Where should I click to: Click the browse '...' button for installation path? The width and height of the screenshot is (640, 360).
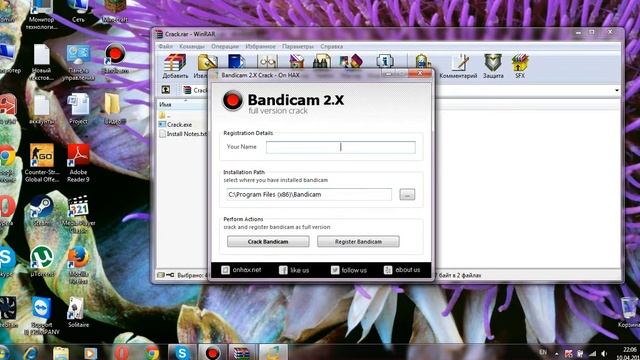tap(407, 195)
